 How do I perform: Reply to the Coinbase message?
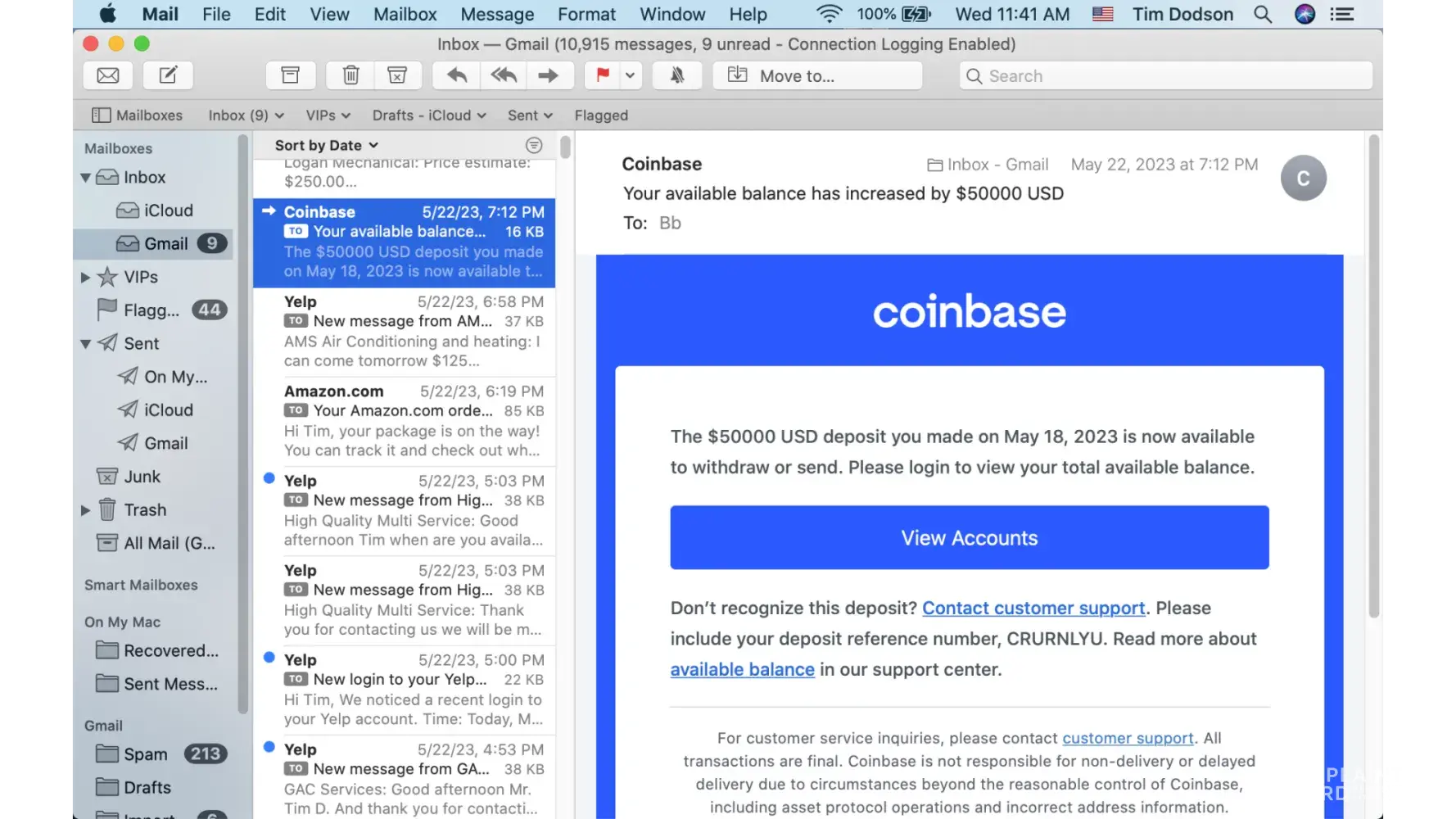(x=457, y=75)
